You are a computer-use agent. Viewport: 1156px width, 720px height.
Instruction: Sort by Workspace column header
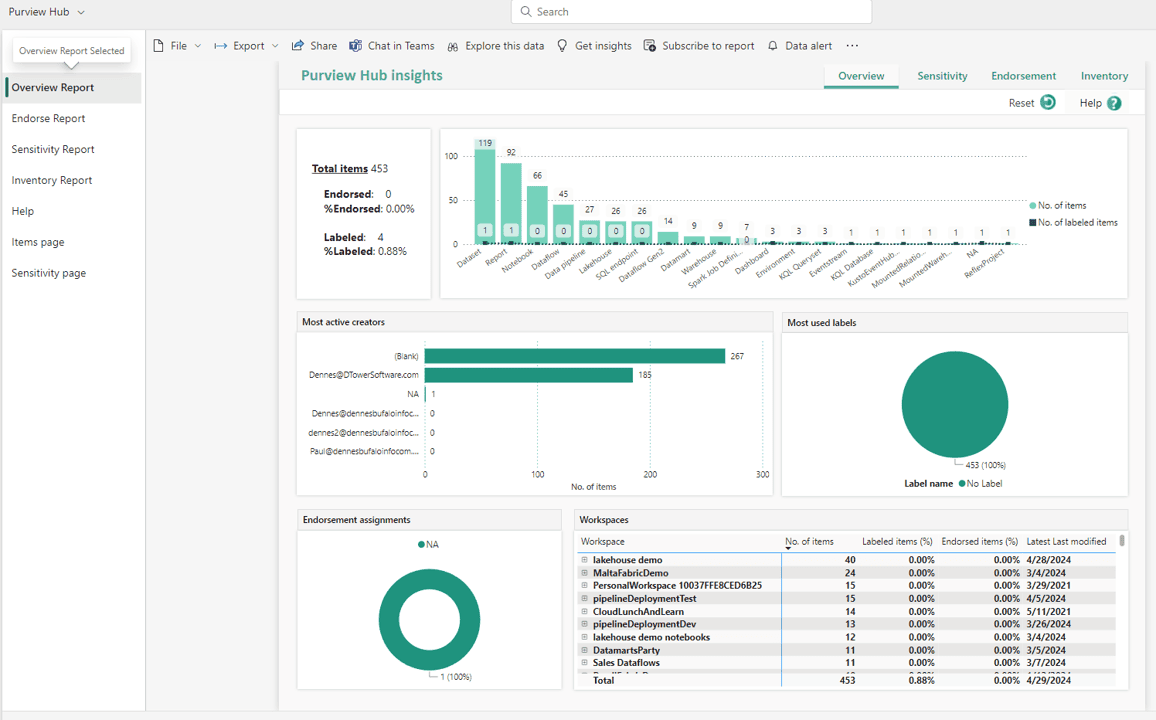(602, 542)
